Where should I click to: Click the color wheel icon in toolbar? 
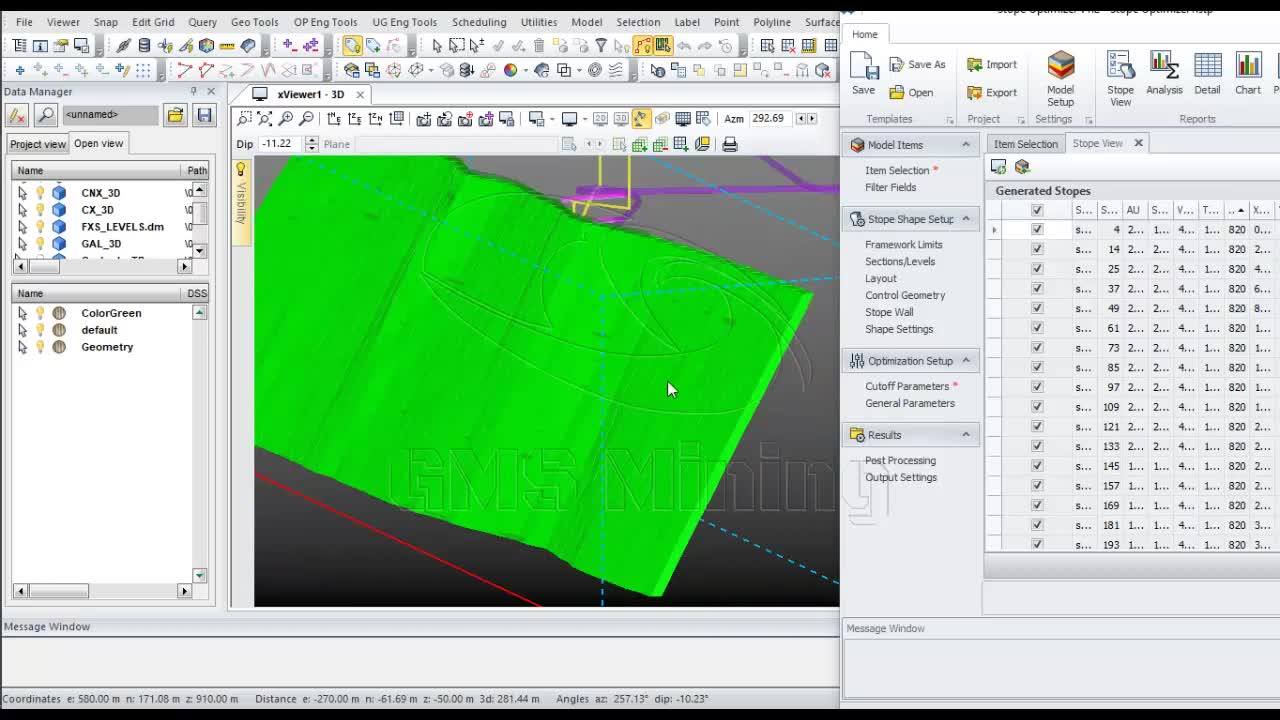pos(510,70)
